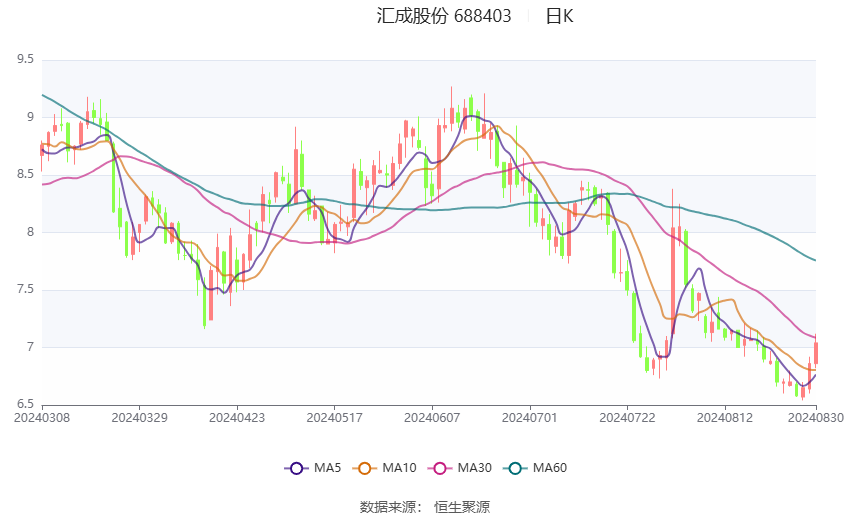Select the 20240812 date axis label
The width and height of the screenshot is (850, 517).
pos(725,418)
